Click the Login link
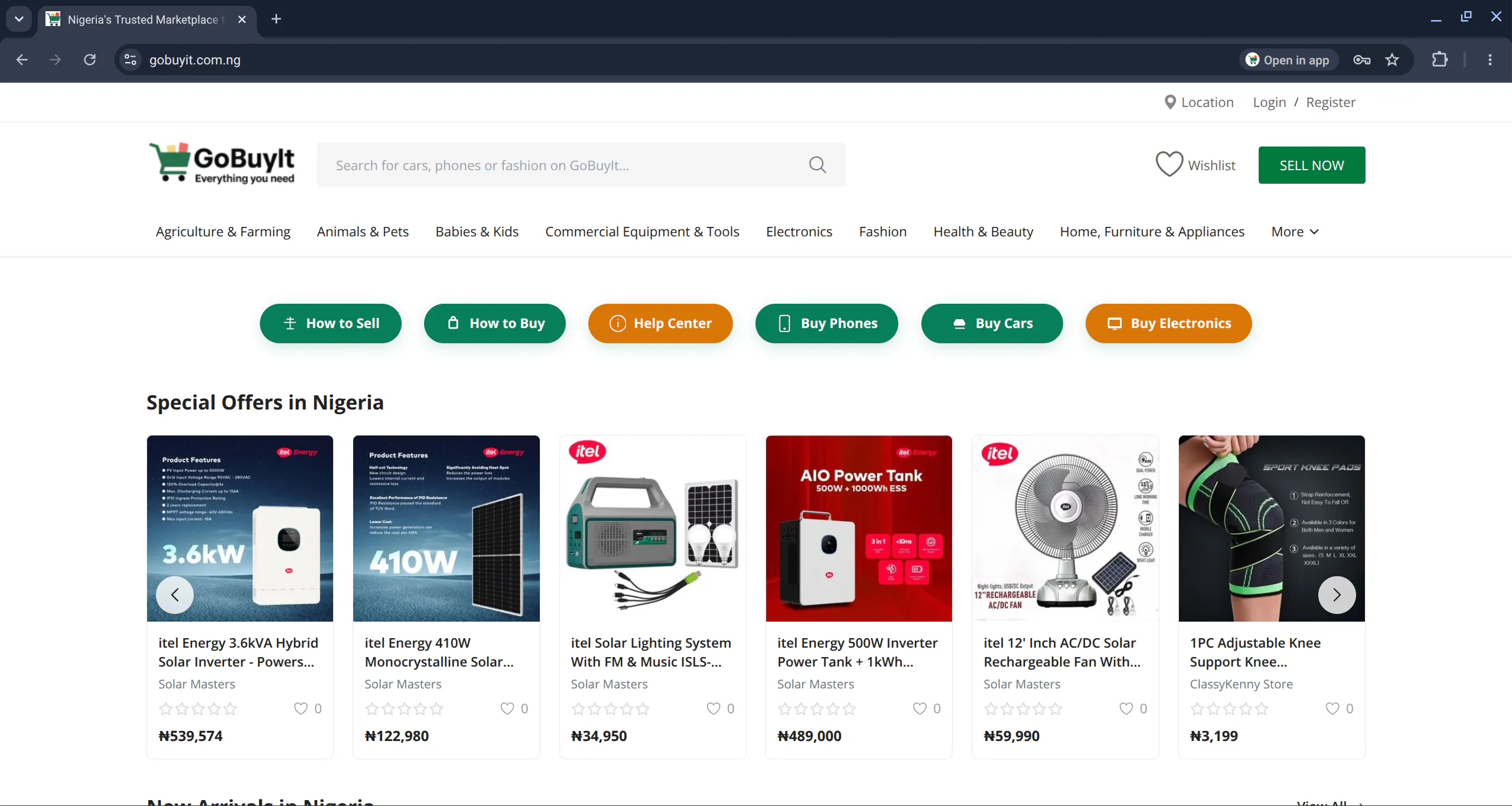1512x806 pixels. (x=1269, y=102)
